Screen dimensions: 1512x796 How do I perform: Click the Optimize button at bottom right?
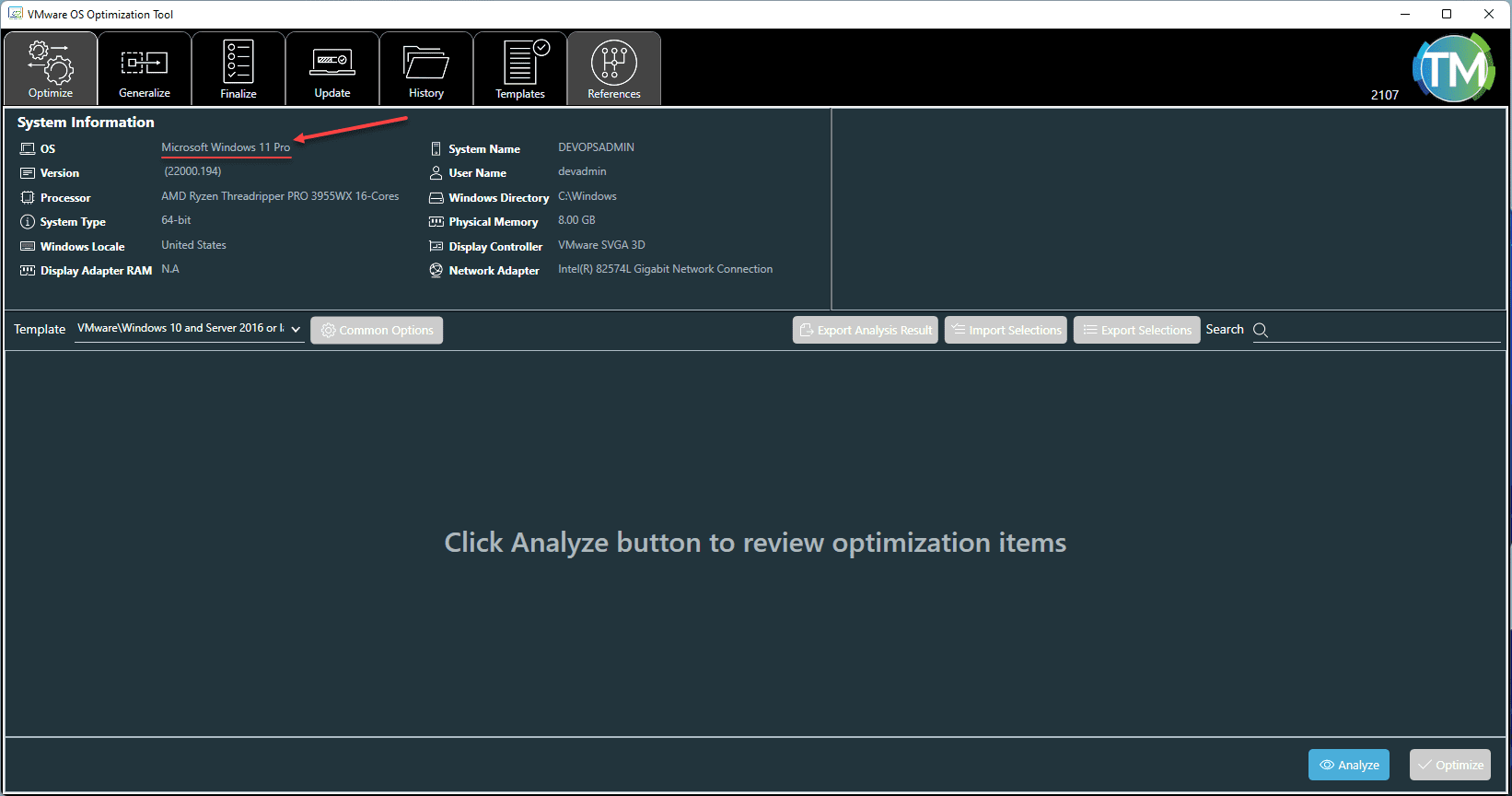[x=1450, y=765]
